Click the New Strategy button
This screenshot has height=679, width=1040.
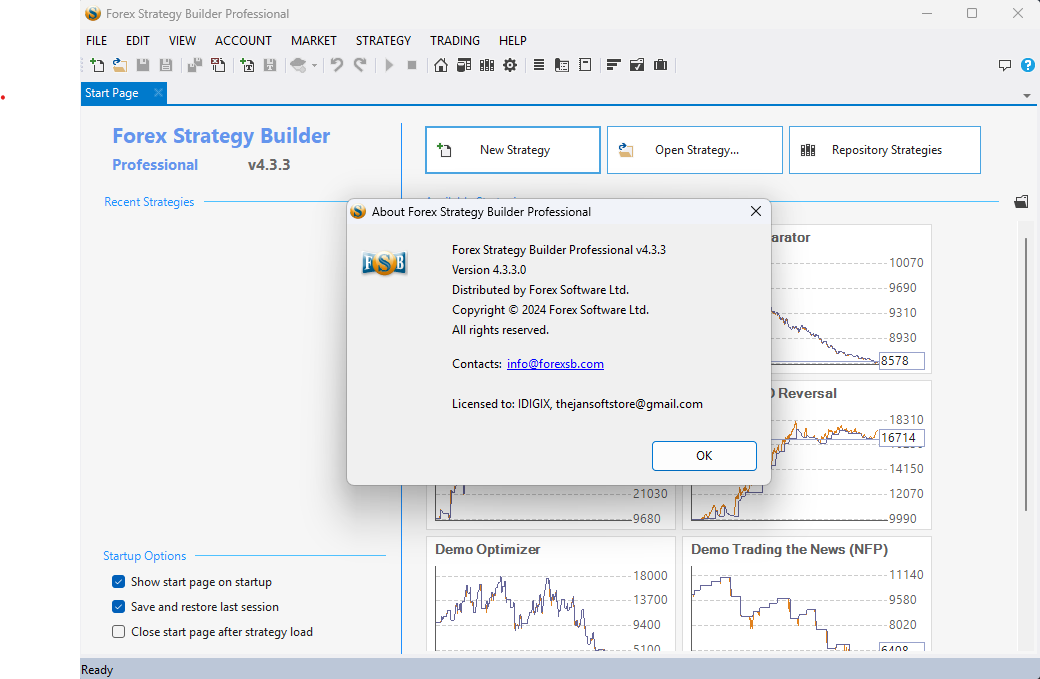513,150
